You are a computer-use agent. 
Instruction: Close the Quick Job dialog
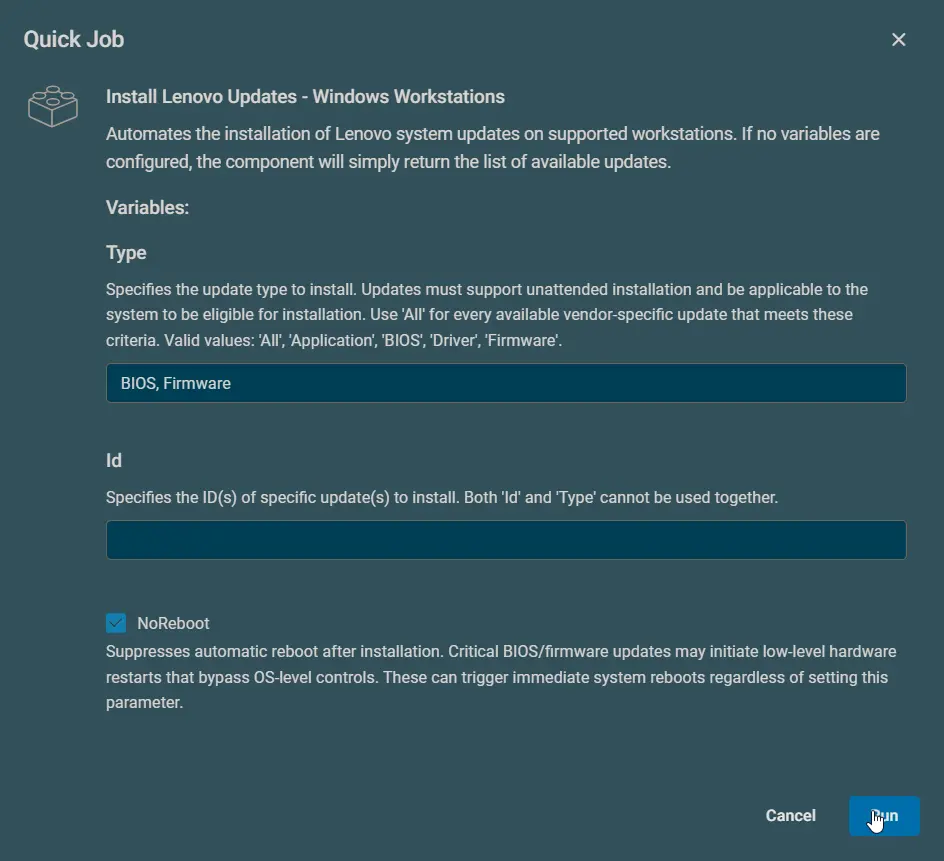click(898, 40)
